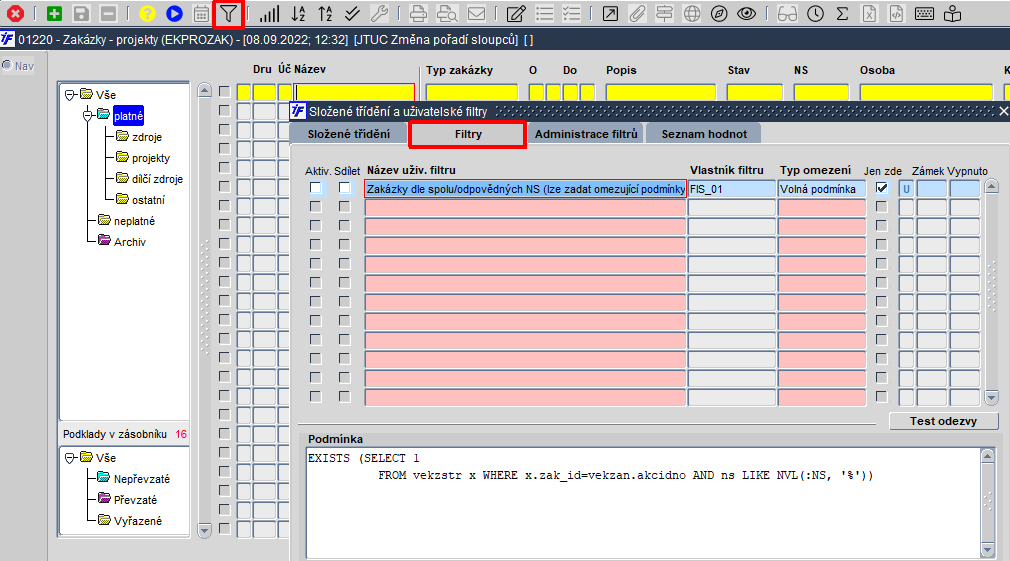
Task: Click the Název yellow filter input field
Action: [354, 92]
